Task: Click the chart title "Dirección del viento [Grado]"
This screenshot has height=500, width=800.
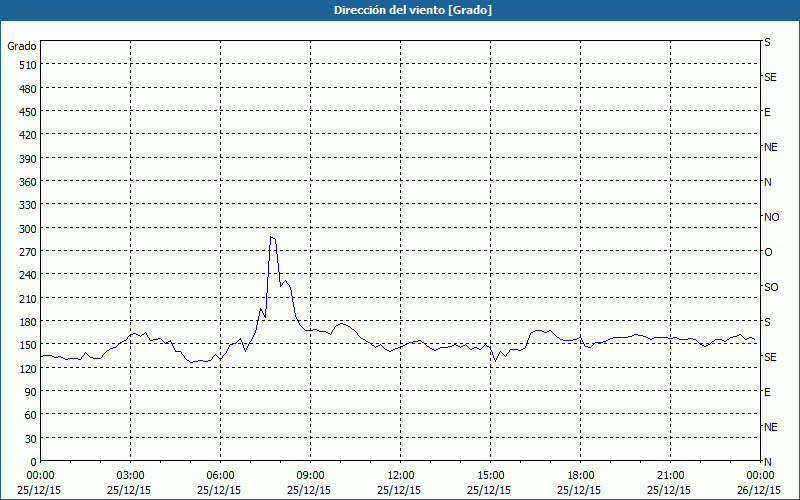Action: 413,10
